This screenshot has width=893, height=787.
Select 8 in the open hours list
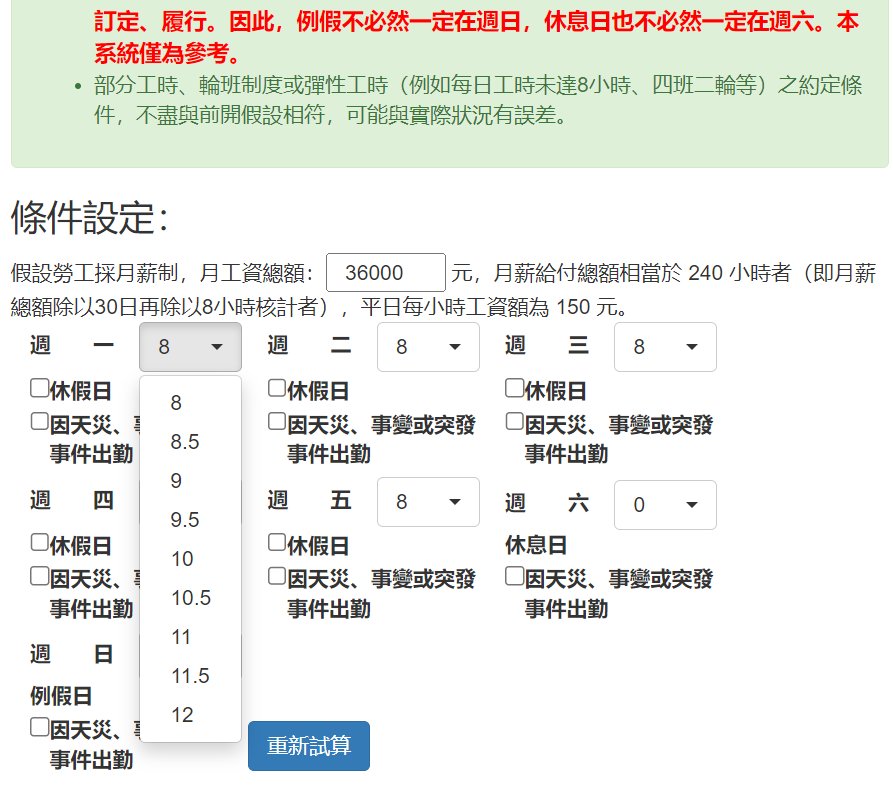point(190,403)
